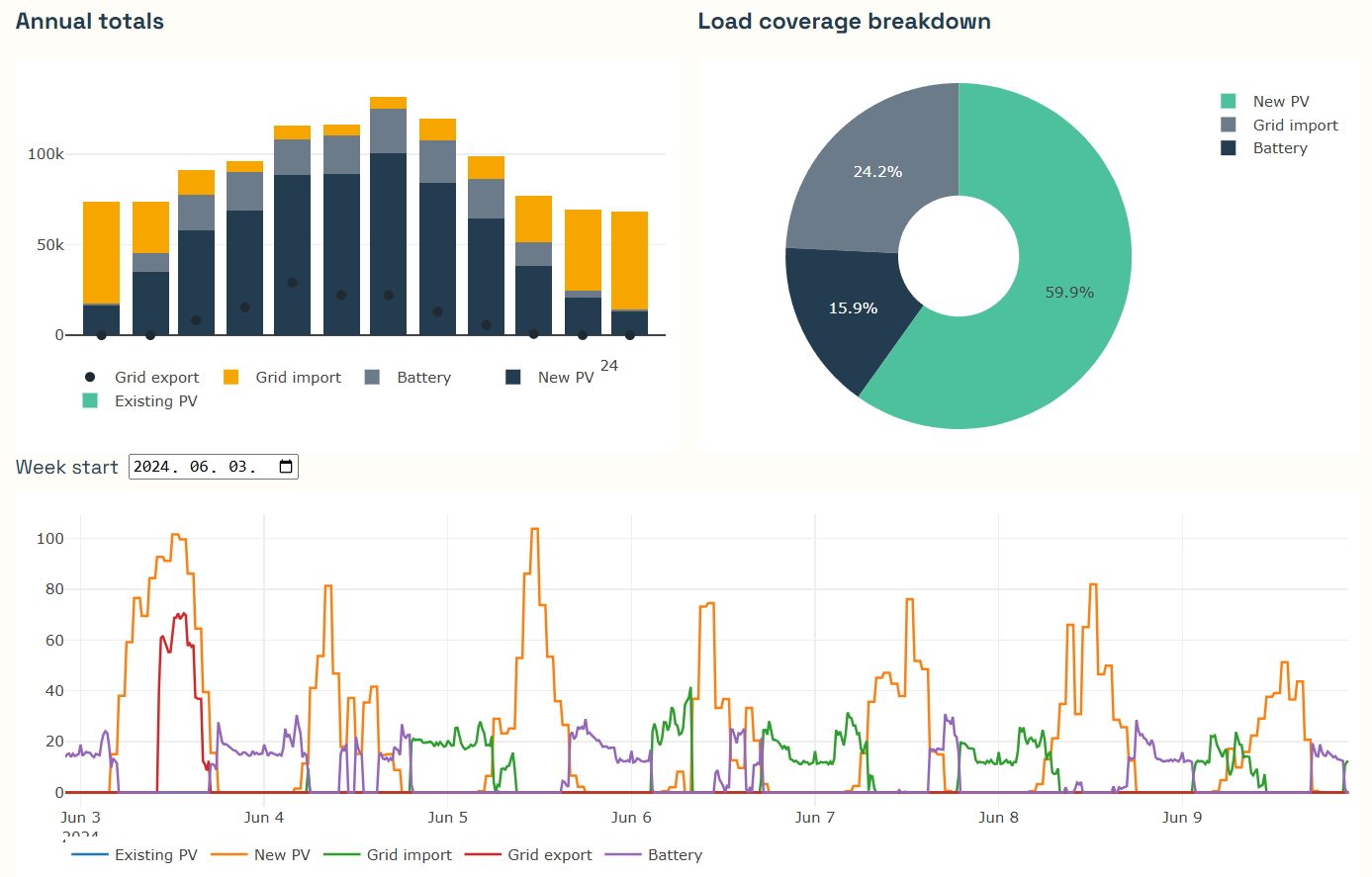
Task: Click the 24.2% Grid import pie slice
Action: point(870,173)
